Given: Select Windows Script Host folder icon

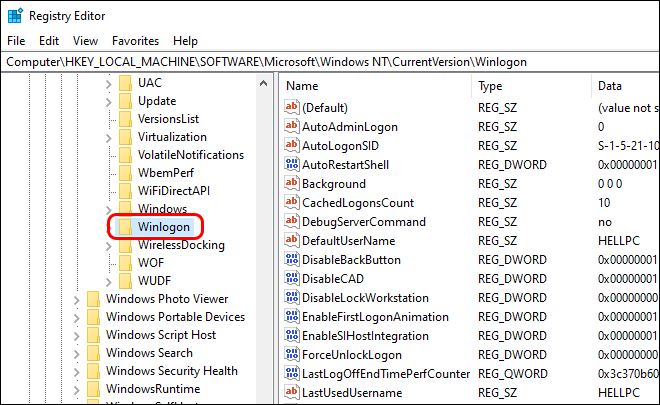Looking at the screenshot, I should 93,335.
